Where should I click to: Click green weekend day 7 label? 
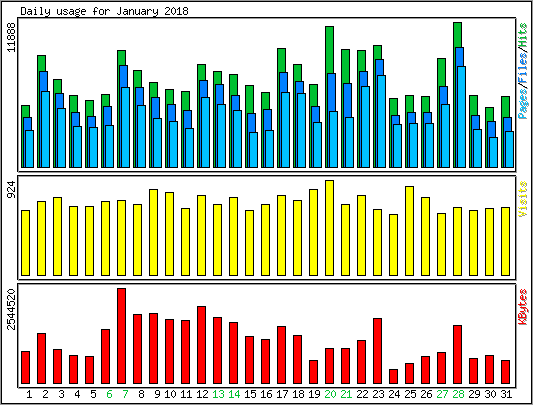pyautogui.click(x=125, y=394)
